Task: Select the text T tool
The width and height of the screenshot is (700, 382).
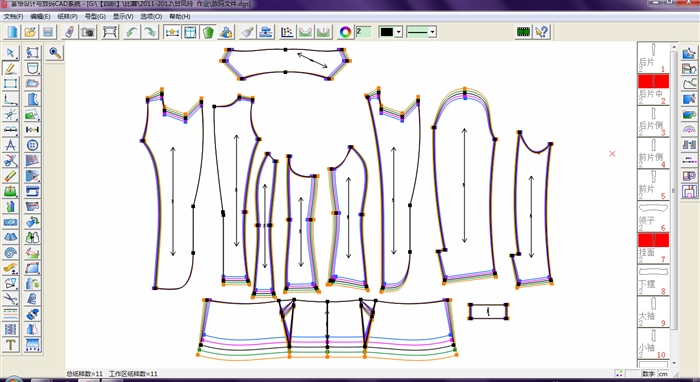Action: (x=10, y=345)
